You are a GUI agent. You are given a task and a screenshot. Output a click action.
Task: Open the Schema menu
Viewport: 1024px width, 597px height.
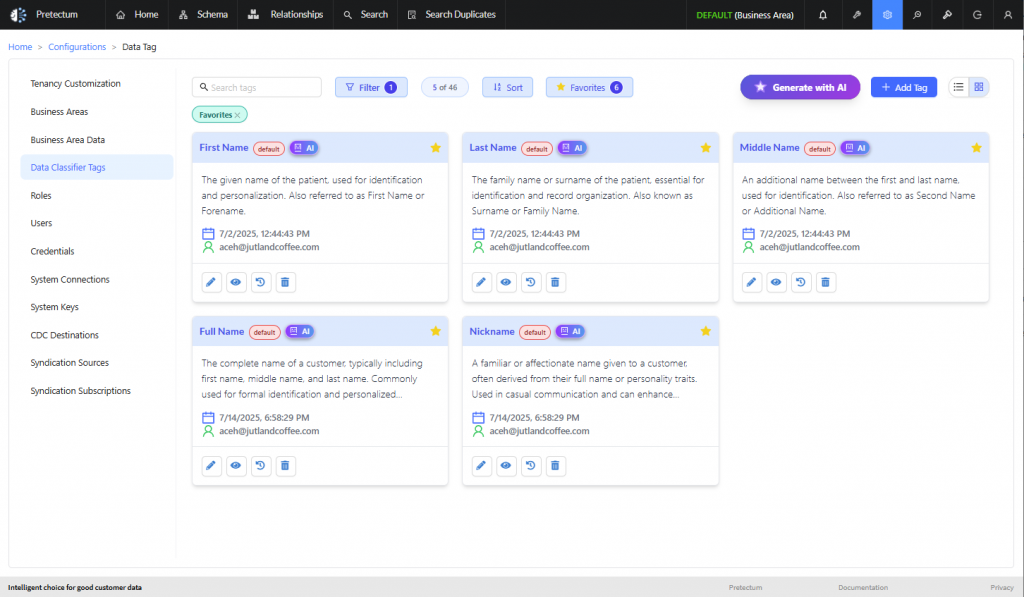tap(203, 14)
